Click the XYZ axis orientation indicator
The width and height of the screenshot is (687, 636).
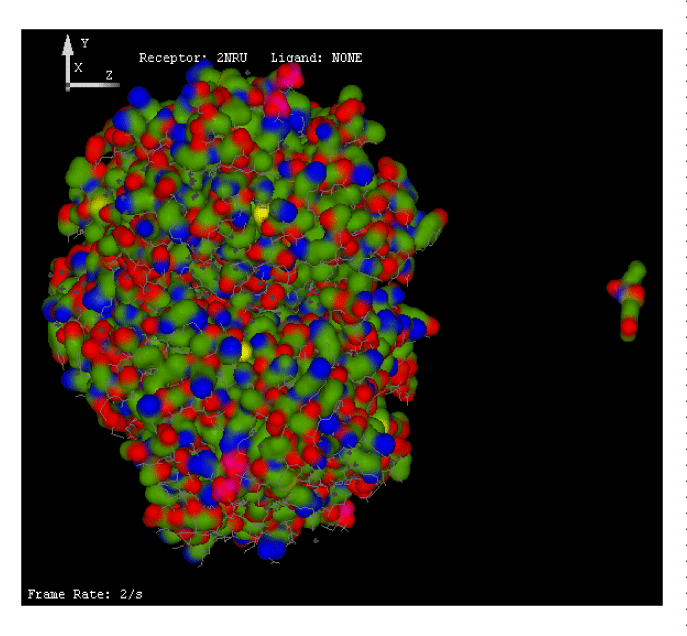pos(91,63)
